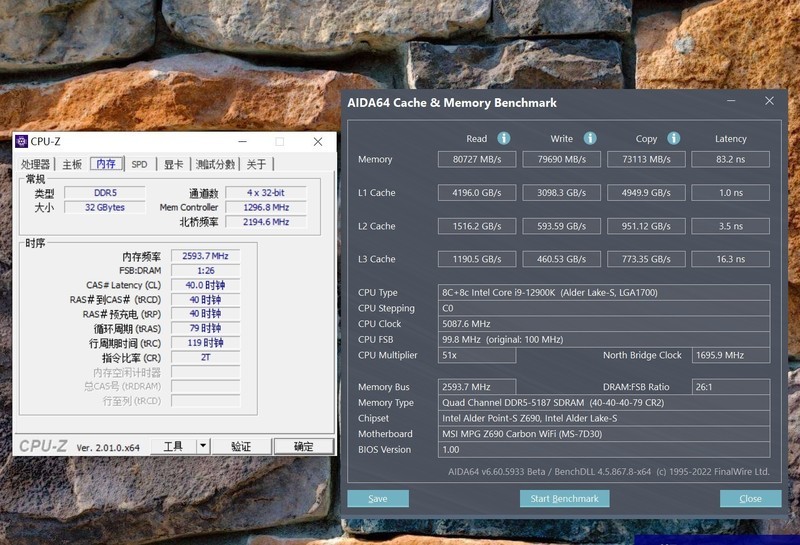800x545 pixels.
Task: Switch to the 测试分数 tab in CPU-Z
Action: click(x=216, y=164)
